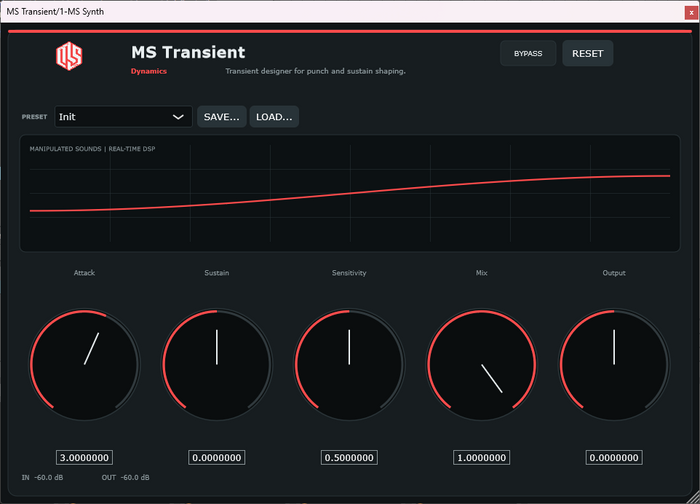Open the Init preset dropdown
The height and width of the screenshot is (504, 700).
pos(123,117)
